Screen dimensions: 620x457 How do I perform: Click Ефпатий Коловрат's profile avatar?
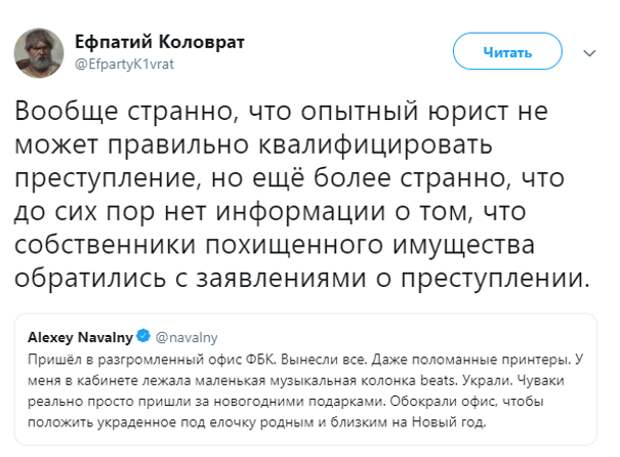pos(38,52)
